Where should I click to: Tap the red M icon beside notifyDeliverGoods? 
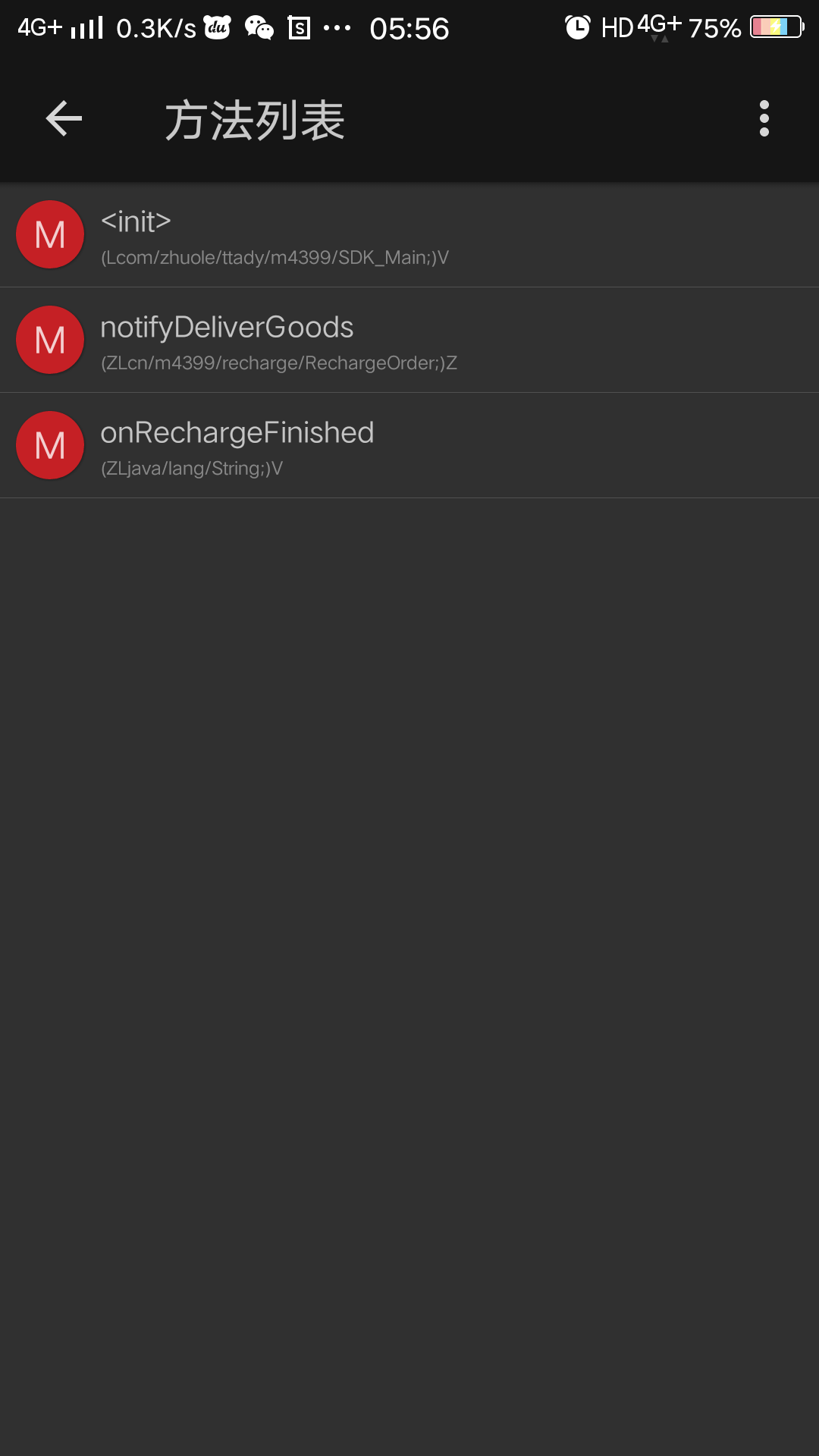tap(50, 340)
